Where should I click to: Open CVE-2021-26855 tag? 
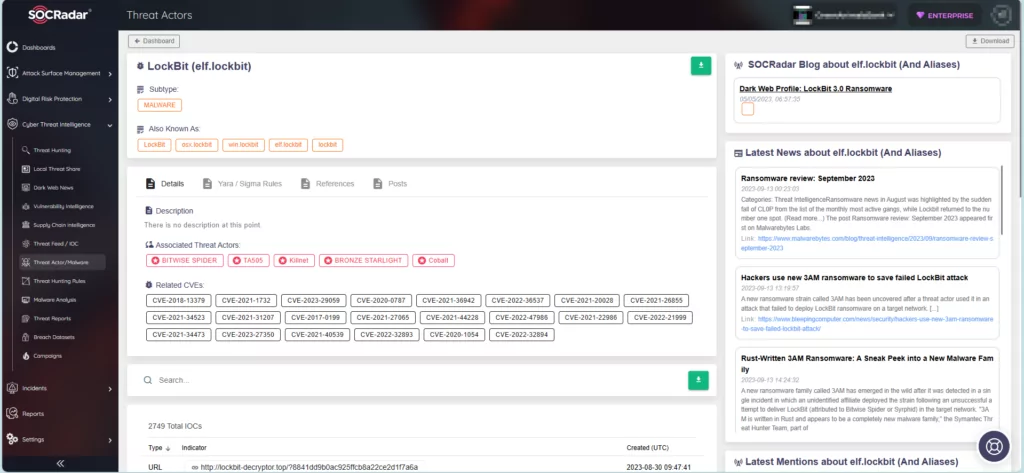pos(656,301)
